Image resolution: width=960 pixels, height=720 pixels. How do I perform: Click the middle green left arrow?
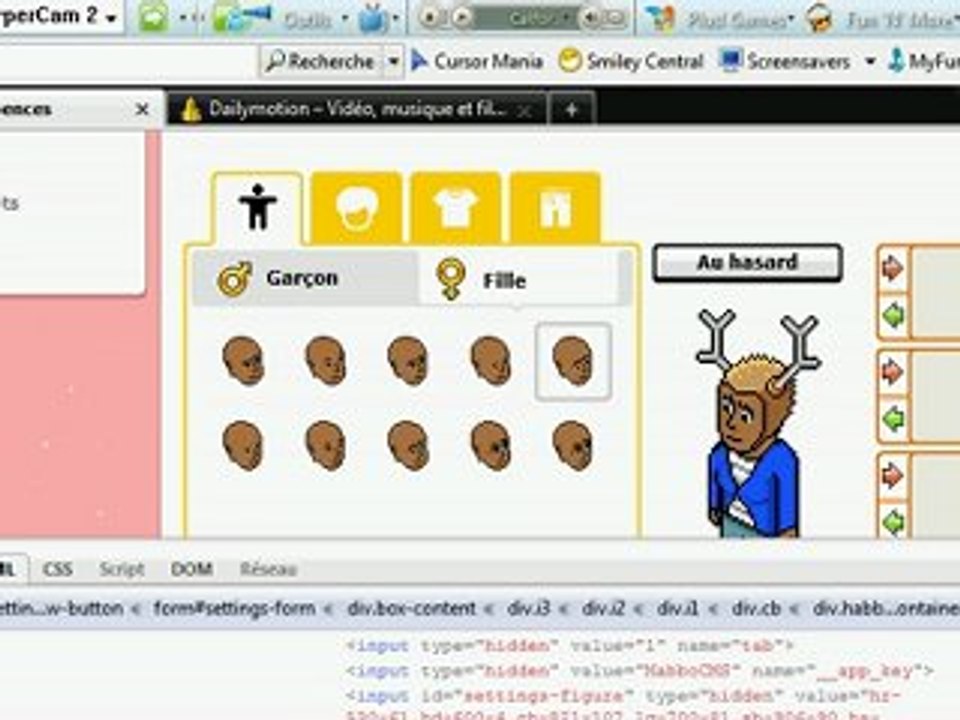click(893, 419)
